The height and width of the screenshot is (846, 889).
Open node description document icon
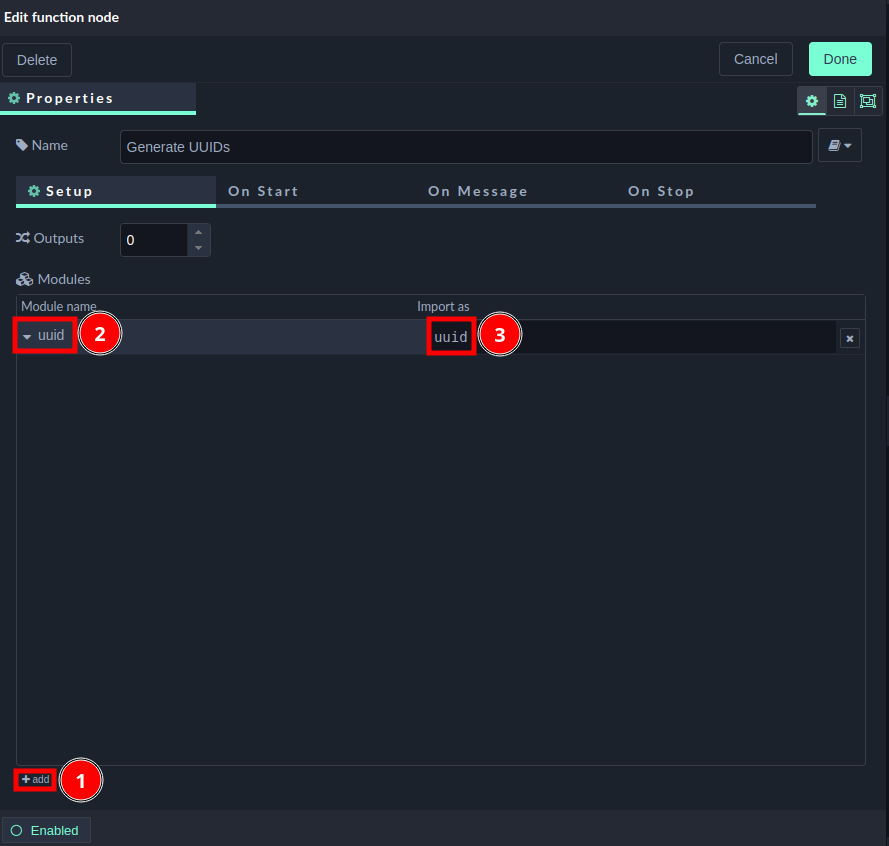click(840, 101)
